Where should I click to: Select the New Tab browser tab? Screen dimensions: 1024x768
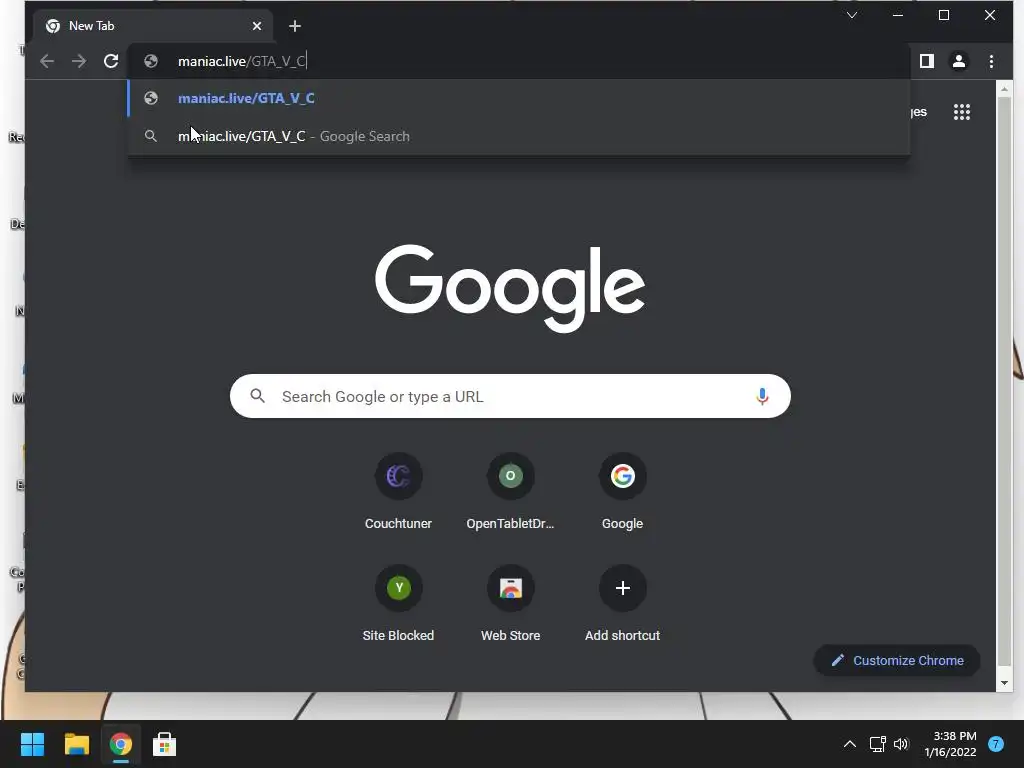tap(153, 26)
